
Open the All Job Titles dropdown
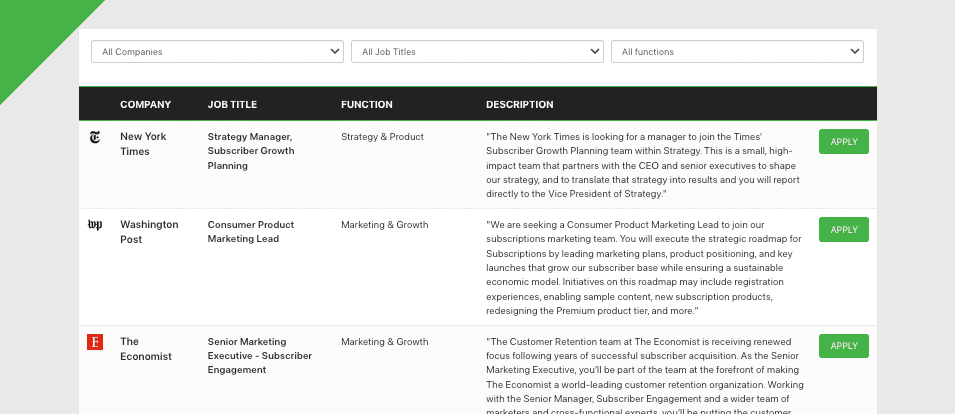[477, 52]
